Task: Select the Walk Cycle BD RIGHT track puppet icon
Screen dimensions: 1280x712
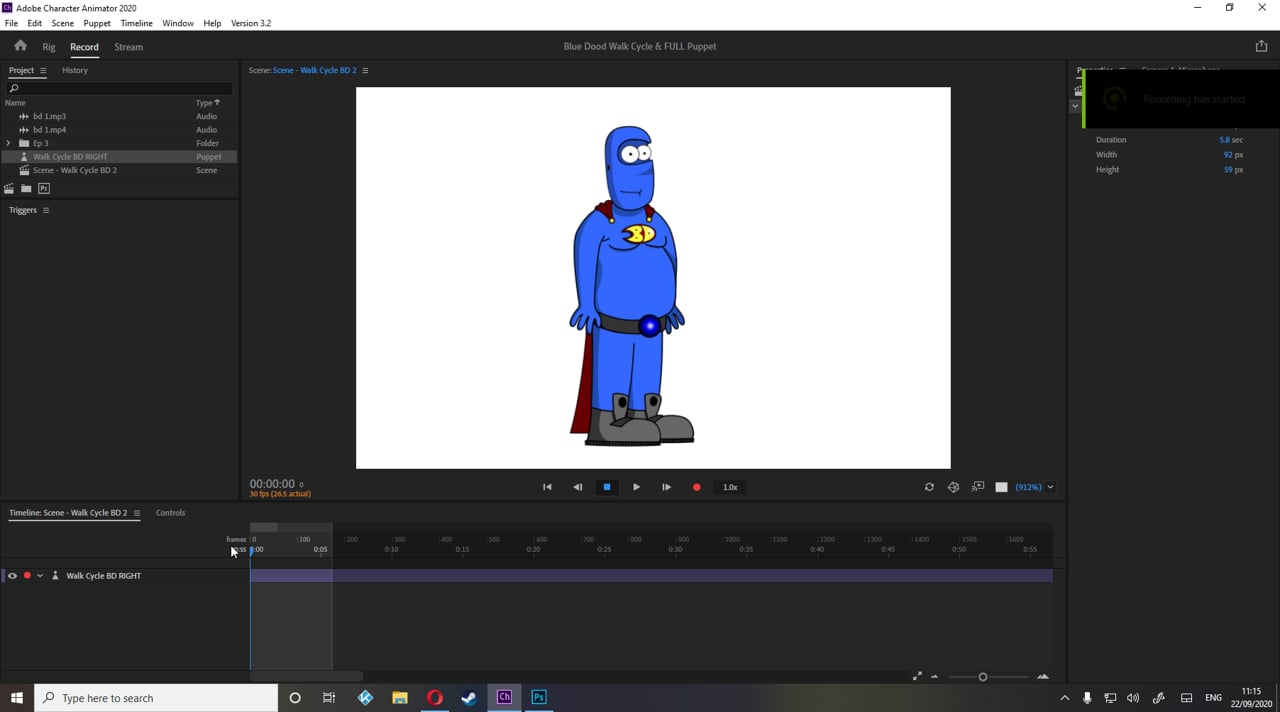Action: click(55, 576)
